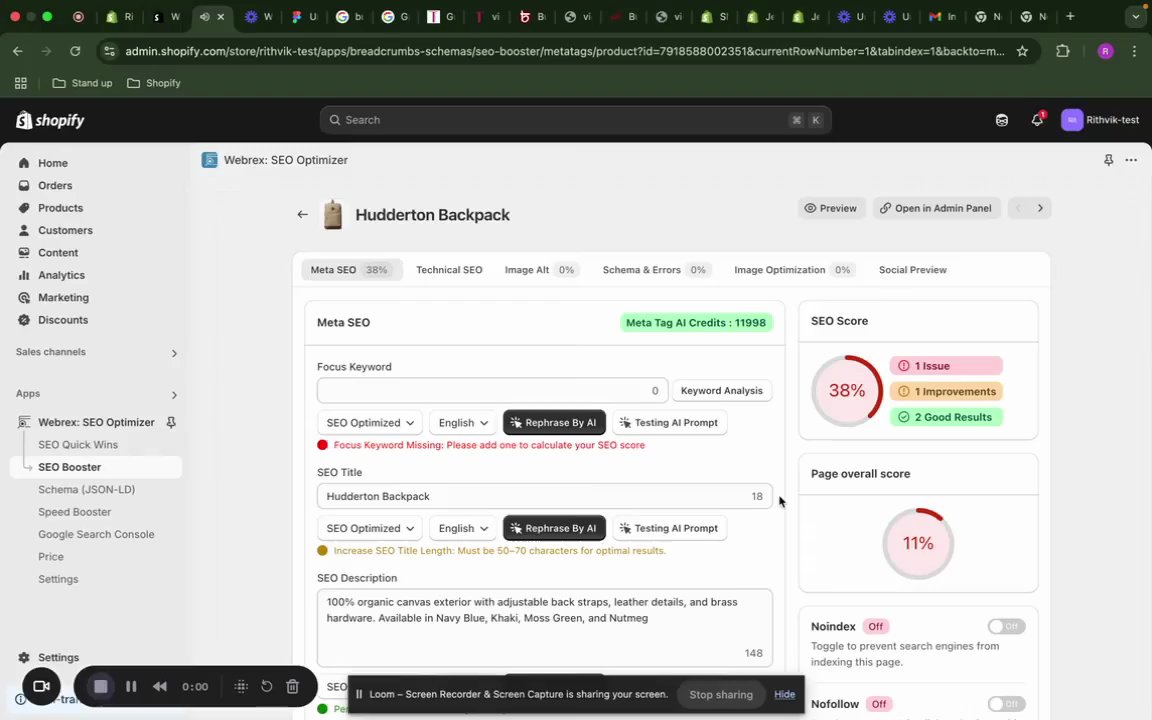Open the app header three-dots menu
This screenshot has height=720, width=1152.
[1131, 160]
